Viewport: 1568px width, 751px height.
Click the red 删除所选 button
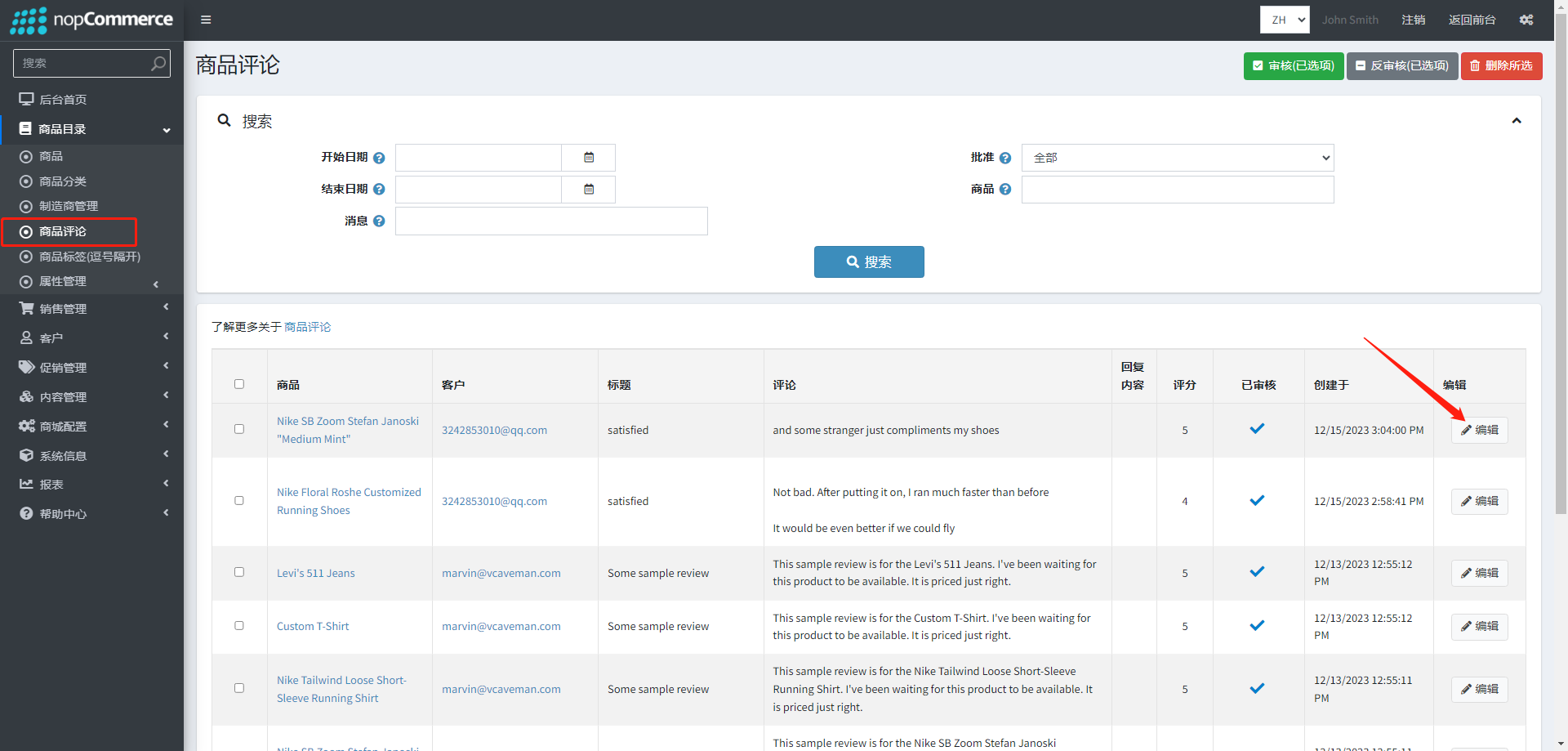(1501, 65)
